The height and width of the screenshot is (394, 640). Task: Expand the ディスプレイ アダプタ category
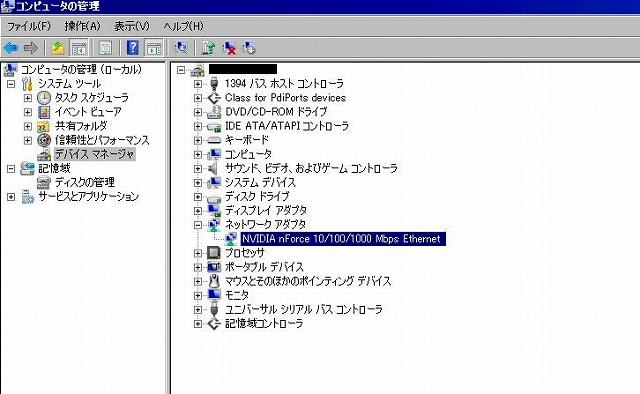[198, 211]
